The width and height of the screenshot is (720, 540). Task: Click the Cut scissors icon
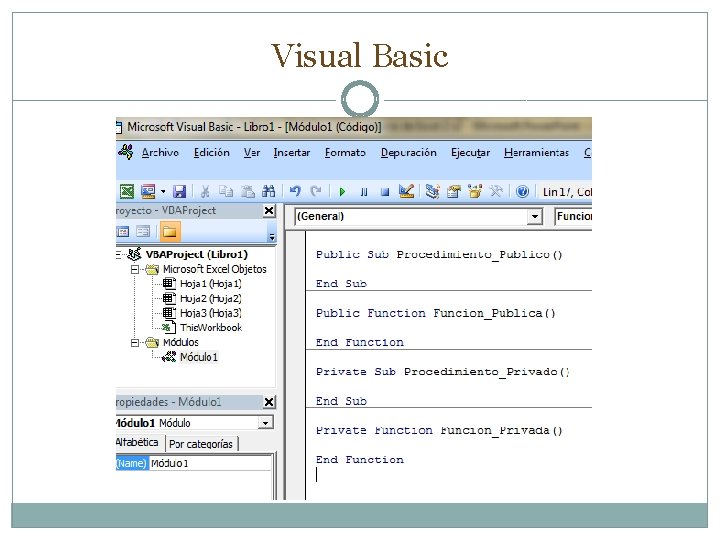tap(205, 191)
